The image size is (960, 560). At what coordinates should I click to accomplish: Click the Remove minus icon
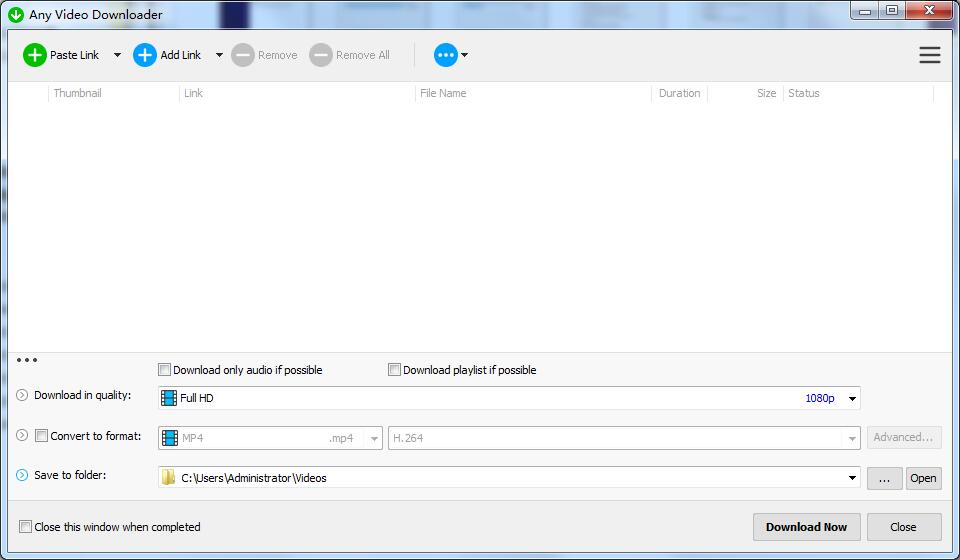click(243, 55)
